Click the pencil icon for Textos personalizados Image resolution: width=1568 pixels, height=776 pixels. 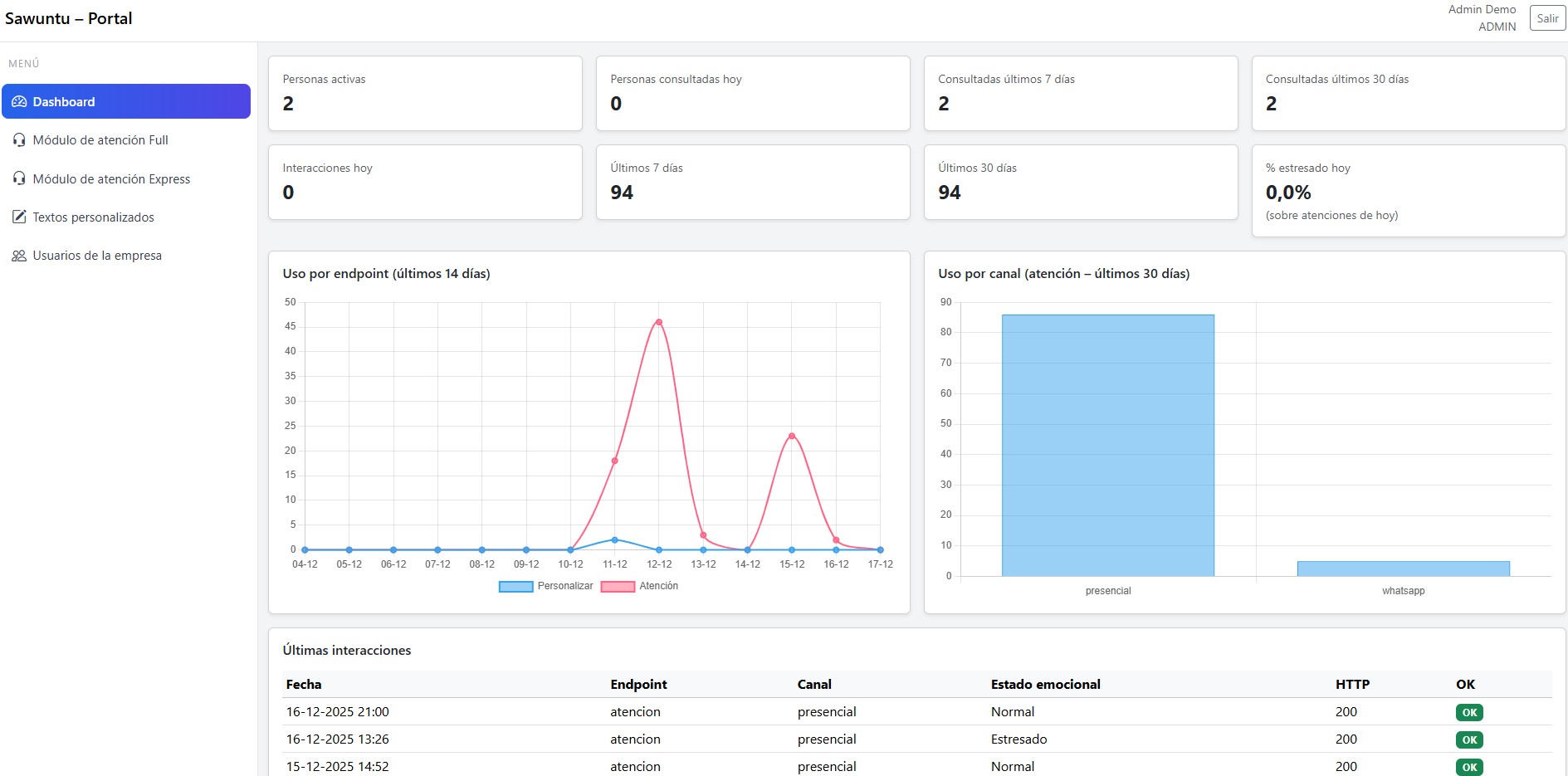(19, 217)
